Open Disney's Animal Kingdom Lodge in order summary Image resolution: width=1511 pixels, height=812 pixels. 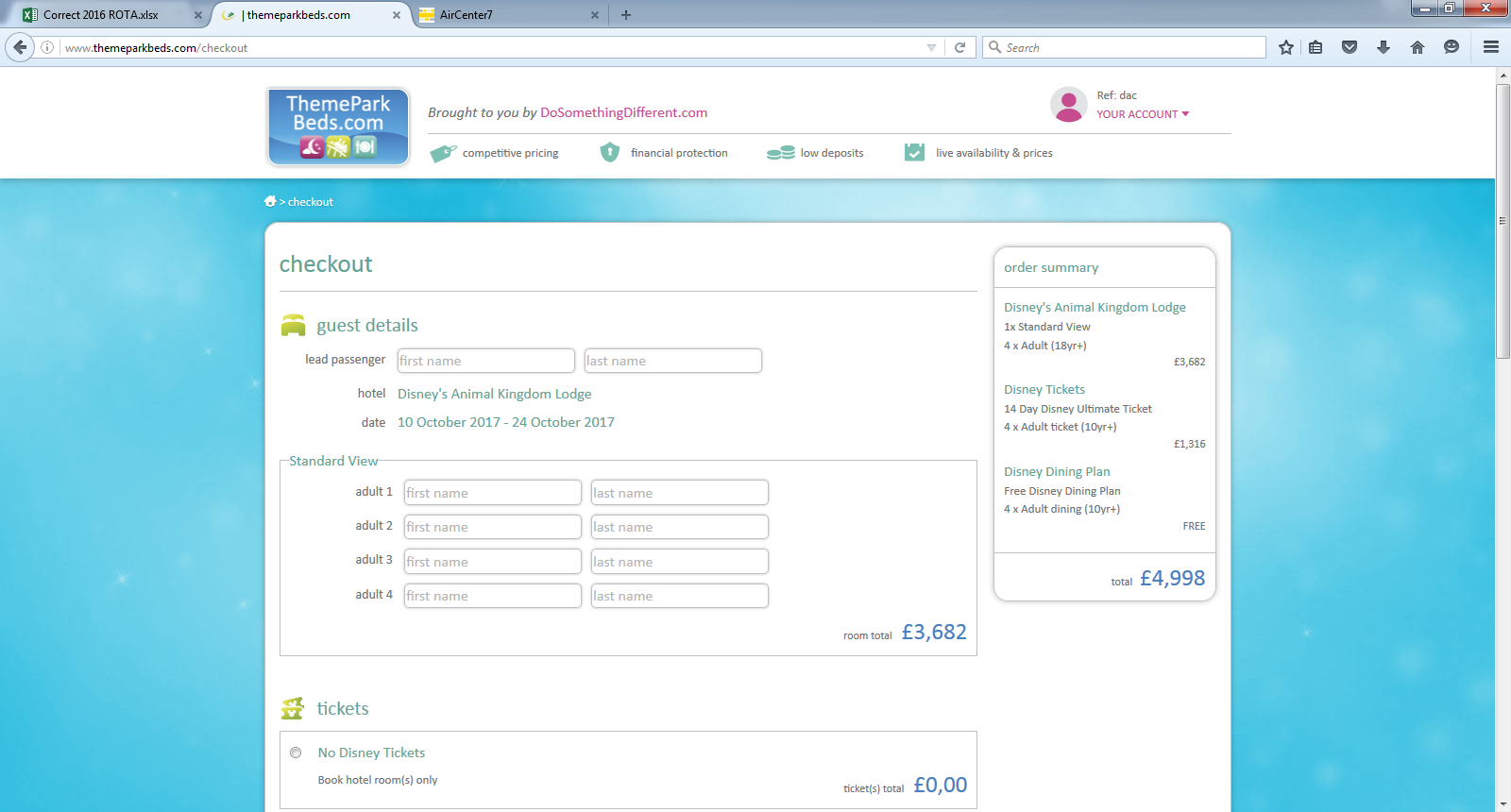point(1095,307)
